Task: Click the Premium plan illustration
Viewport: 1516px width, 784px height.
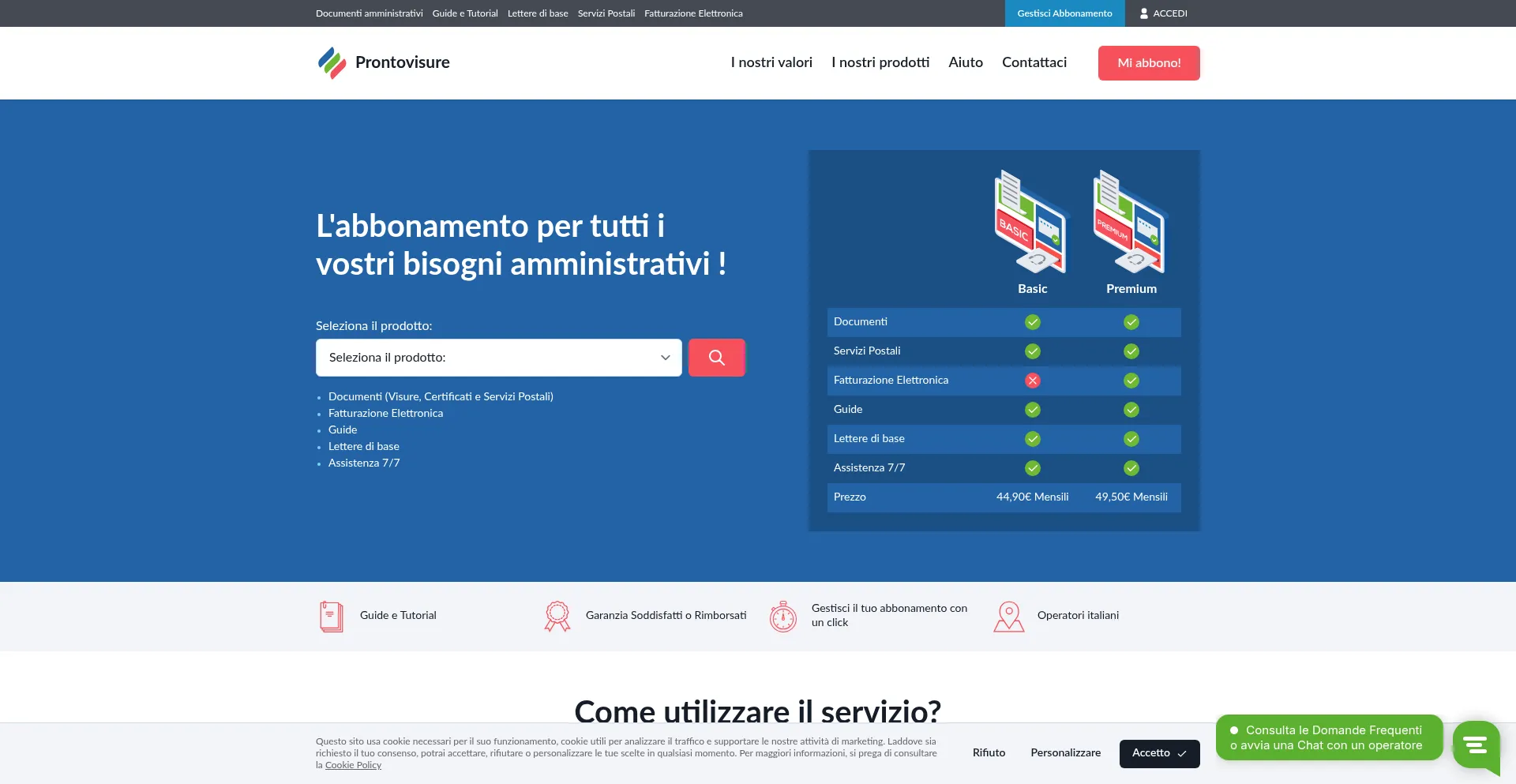Action: [x=1130, y=222]
